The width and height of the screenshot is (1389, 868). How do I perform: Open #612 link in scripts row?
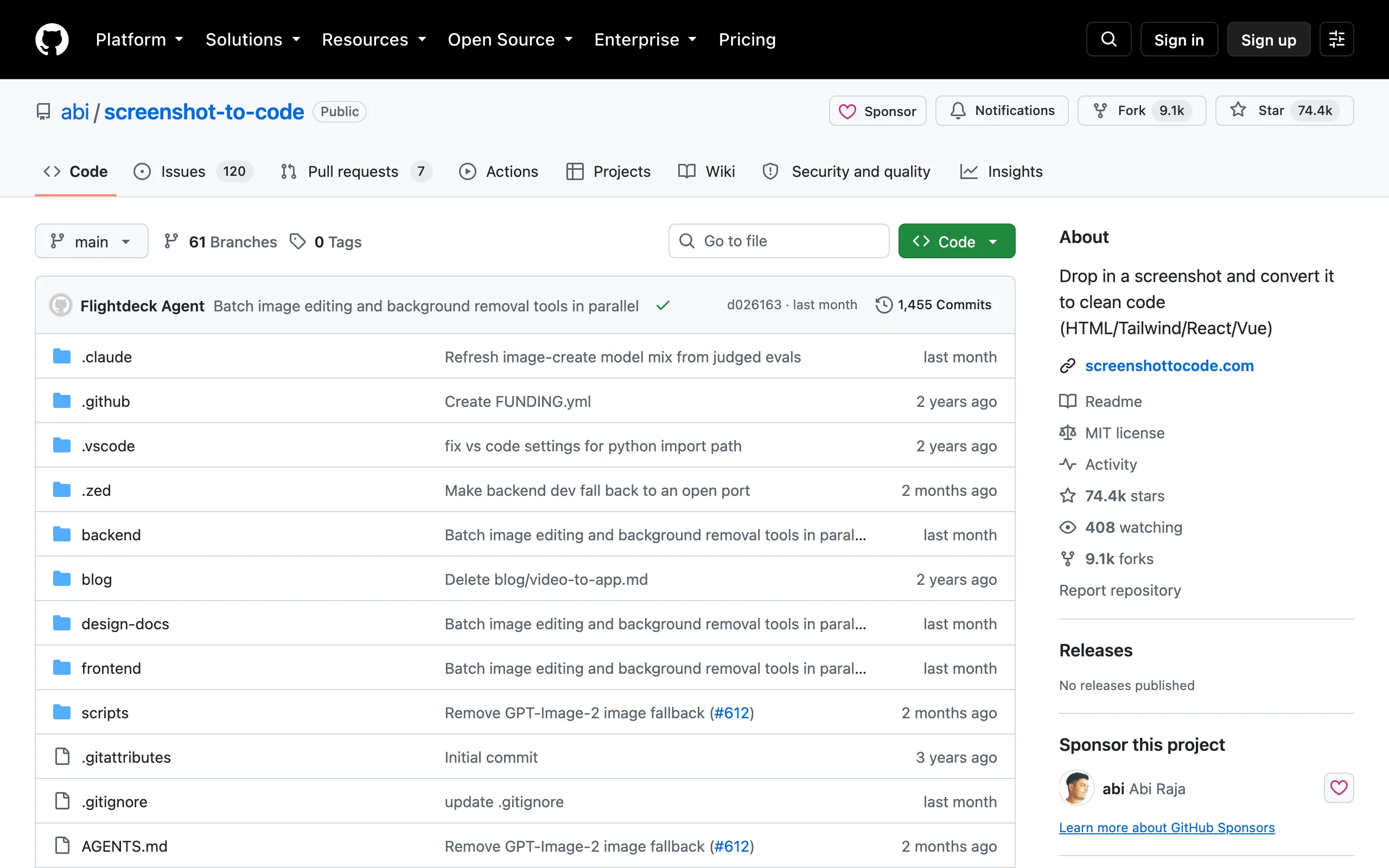tap(732, 712)
